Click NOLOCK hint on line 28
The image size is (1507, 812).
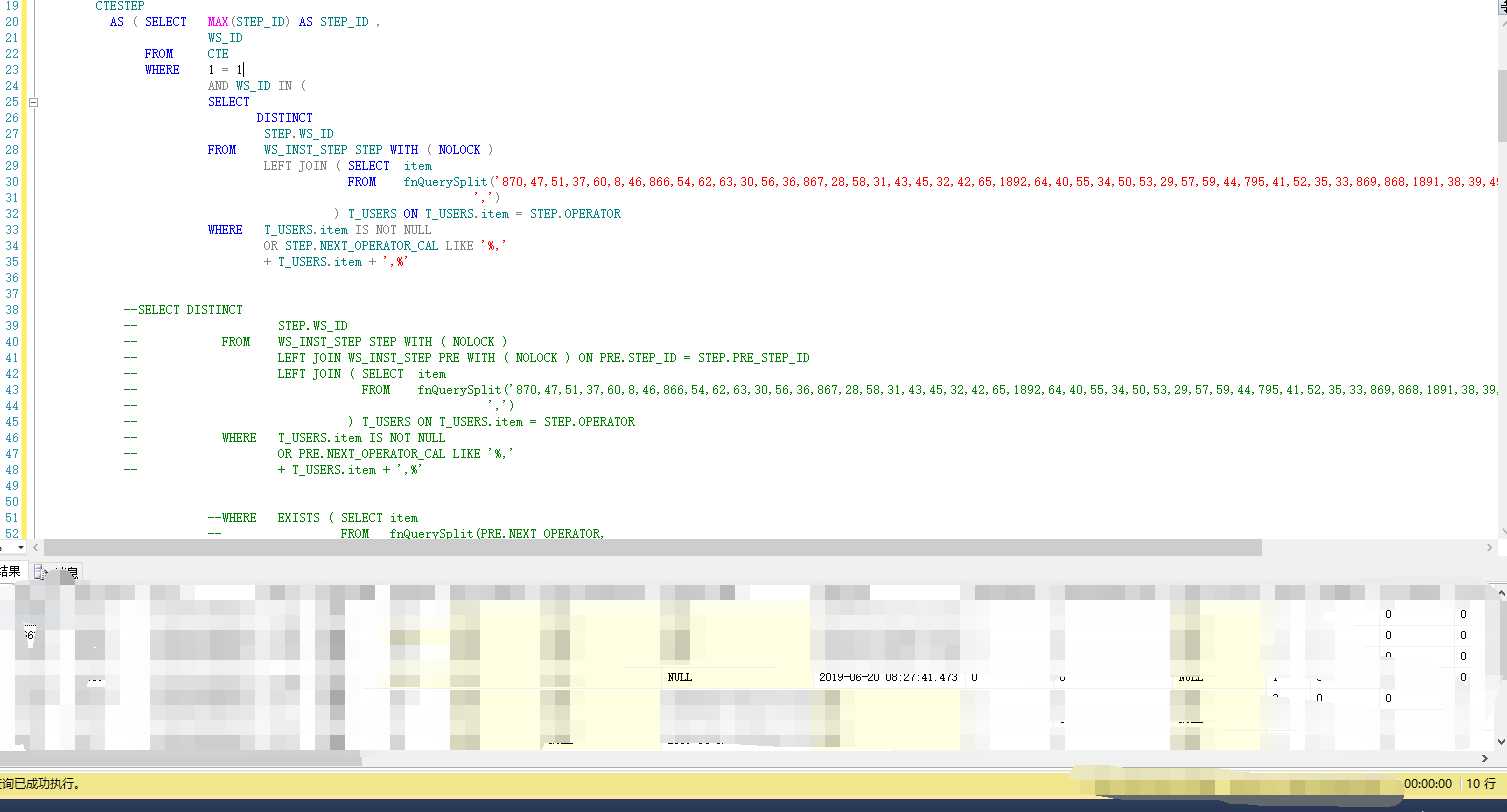(x=459, y=150)
